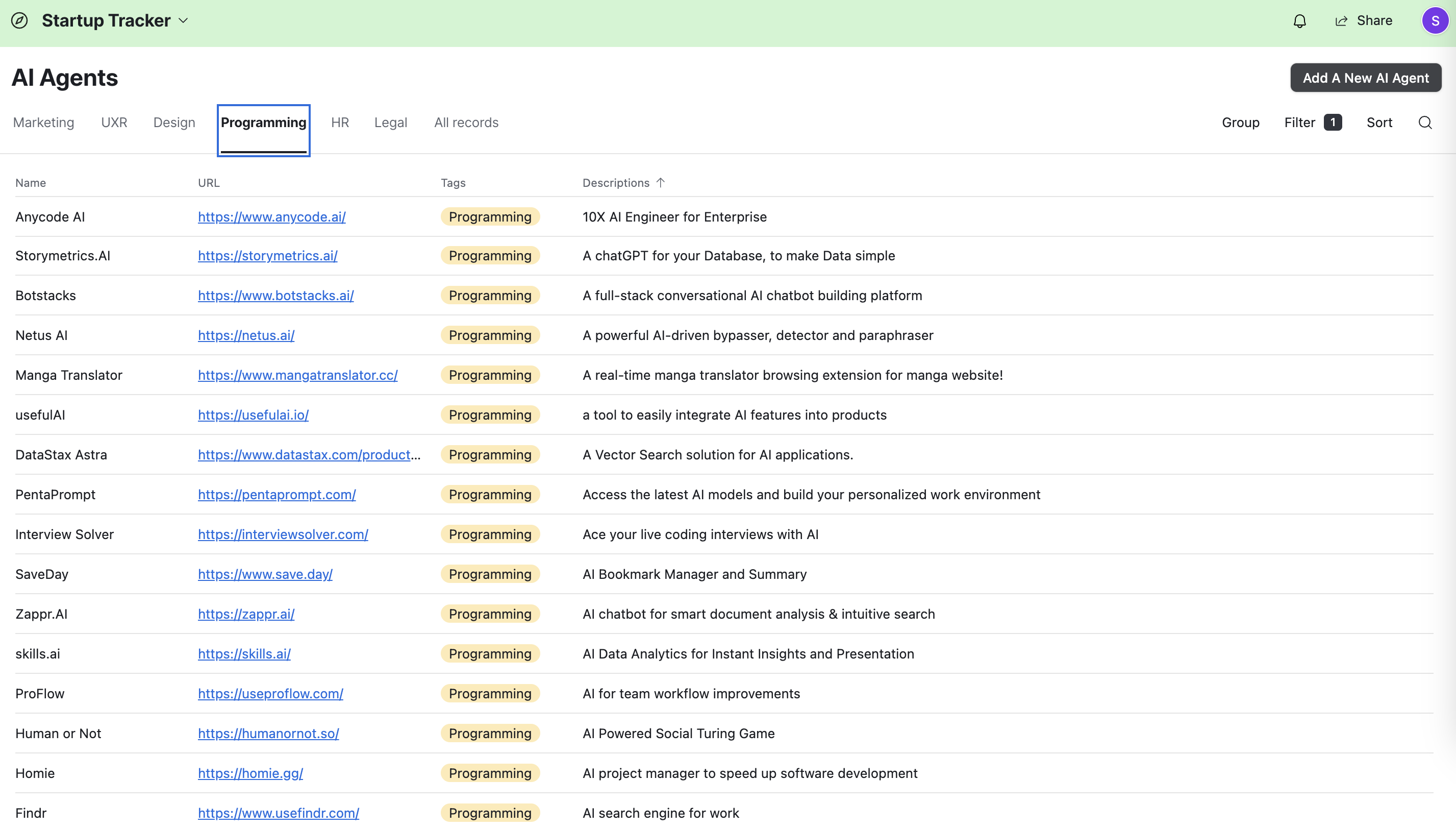Open the storymetrics.ai link
Screen dimensions: 1456x829
pos(267,256)
